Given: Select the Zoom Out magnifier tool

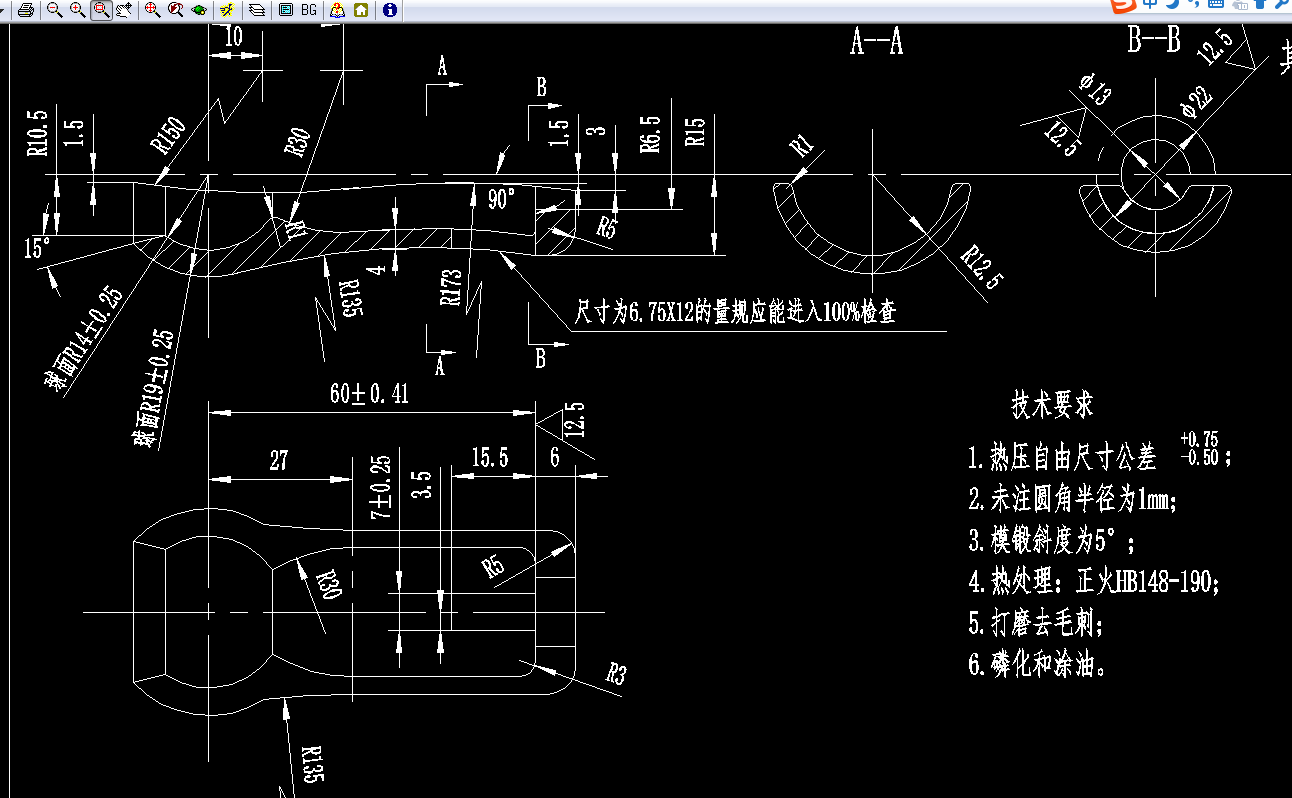Looking at the screenshot, I should pyautogui.click(x=55, y=10).
